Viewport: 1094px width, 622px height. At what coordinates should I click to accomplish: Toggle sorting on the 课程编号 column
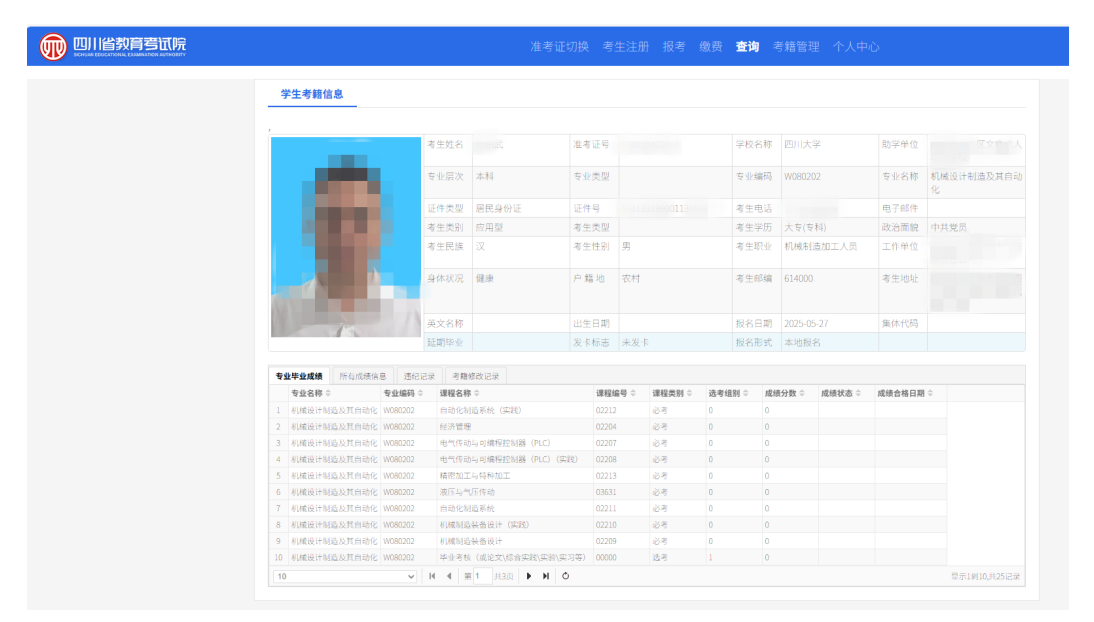[631, 394]
